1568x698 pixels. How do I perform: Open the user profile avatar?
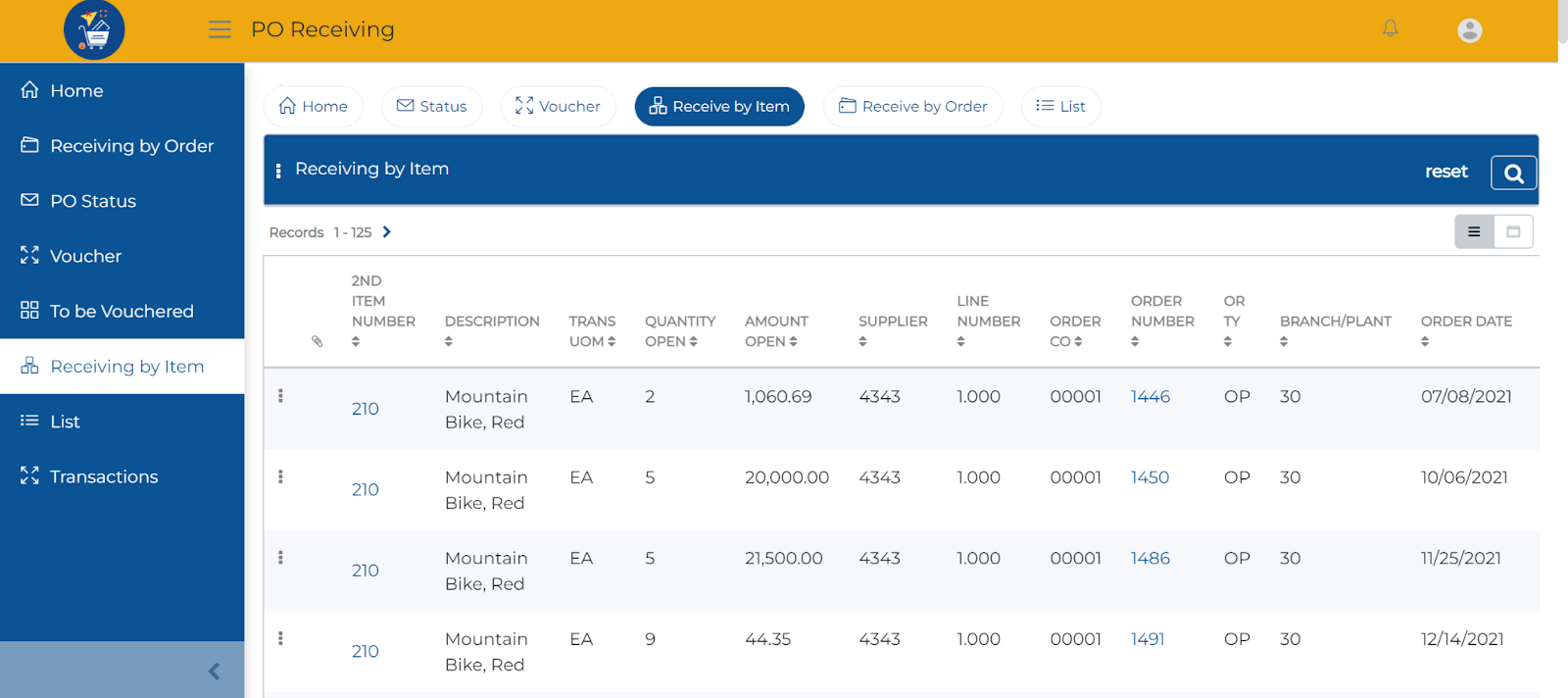click(1469, 30)
